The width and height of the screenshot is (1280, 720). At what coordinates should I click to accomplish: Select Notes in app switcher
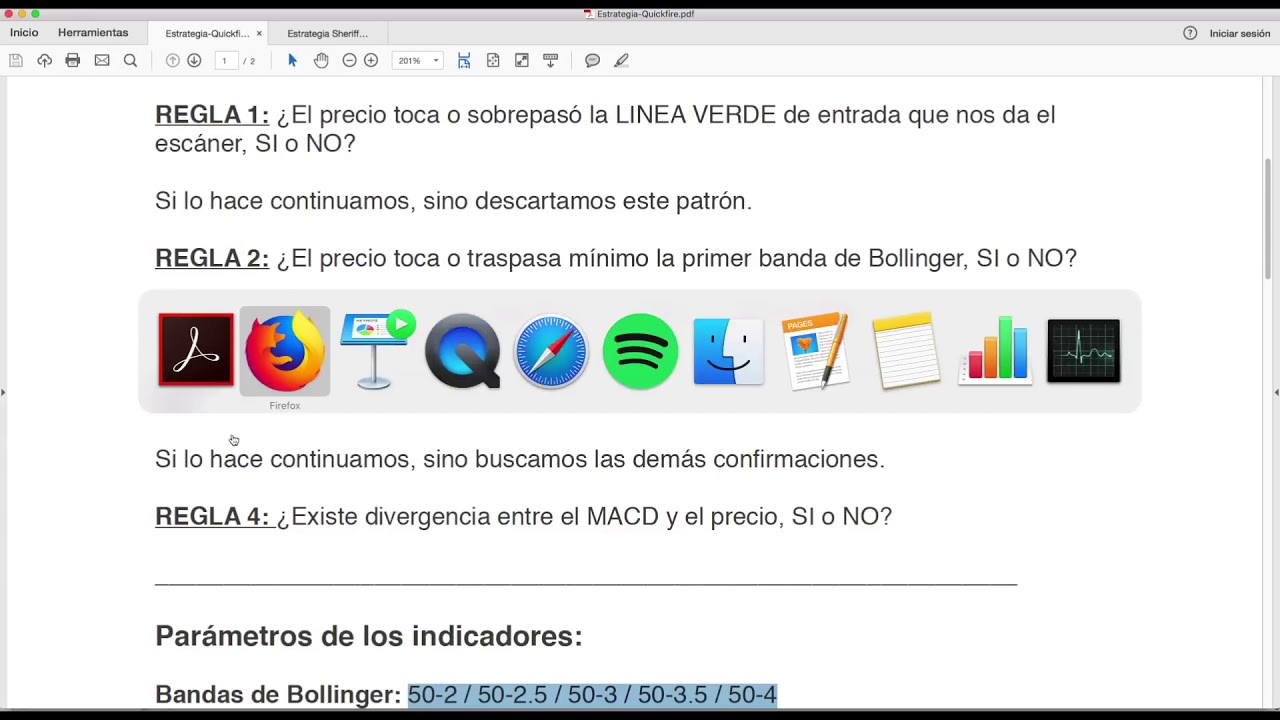906,350
